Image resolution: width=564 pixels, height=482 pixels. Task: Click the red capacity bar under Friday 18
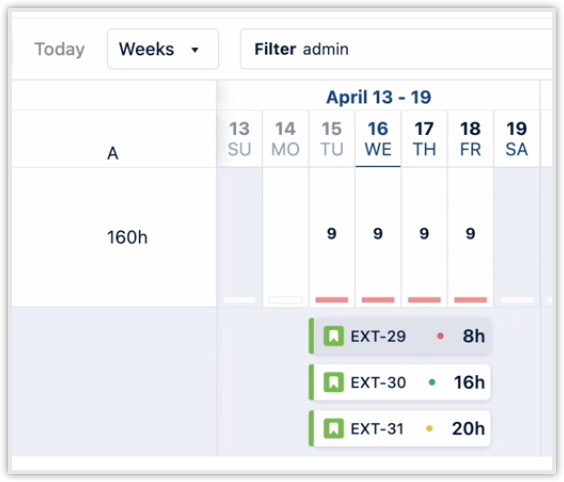click(470, 300)
